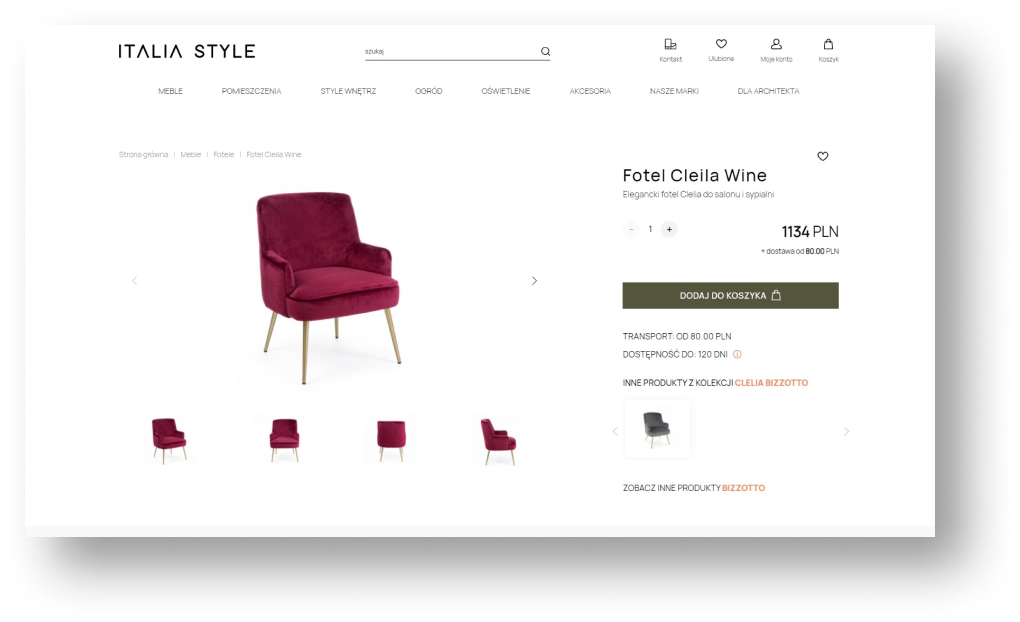Advance collection carousel with right chevron

846,431
